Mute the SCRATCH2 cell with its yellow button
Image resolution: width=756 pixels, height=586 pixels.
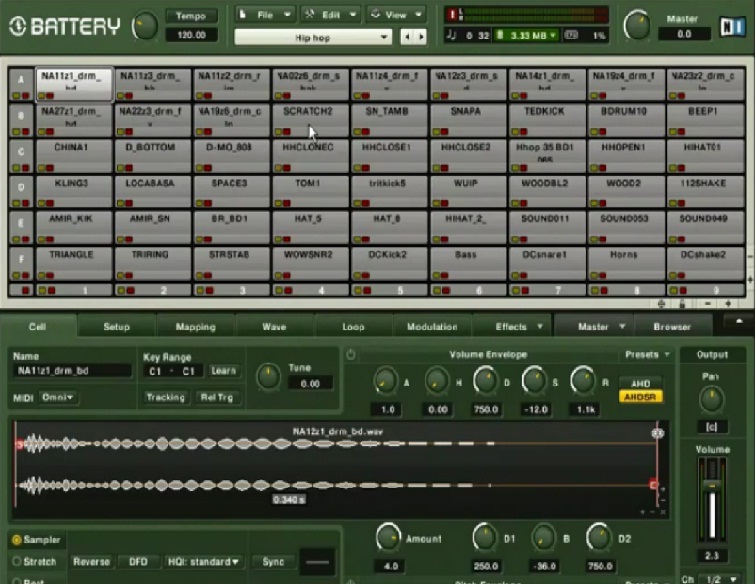pos(279,132)
